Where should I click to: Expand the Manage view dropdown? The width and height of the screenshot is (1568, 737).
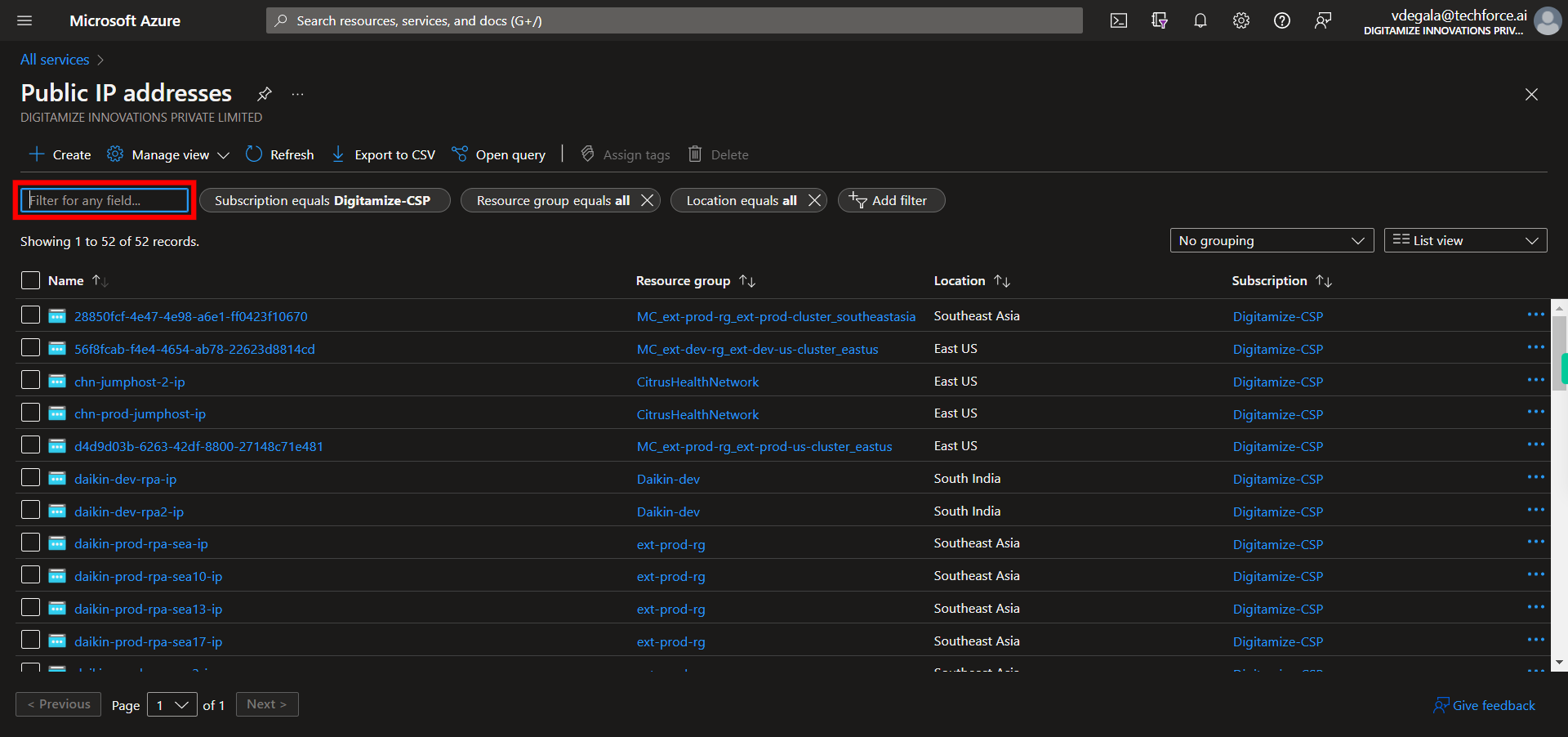pos(169,154)
